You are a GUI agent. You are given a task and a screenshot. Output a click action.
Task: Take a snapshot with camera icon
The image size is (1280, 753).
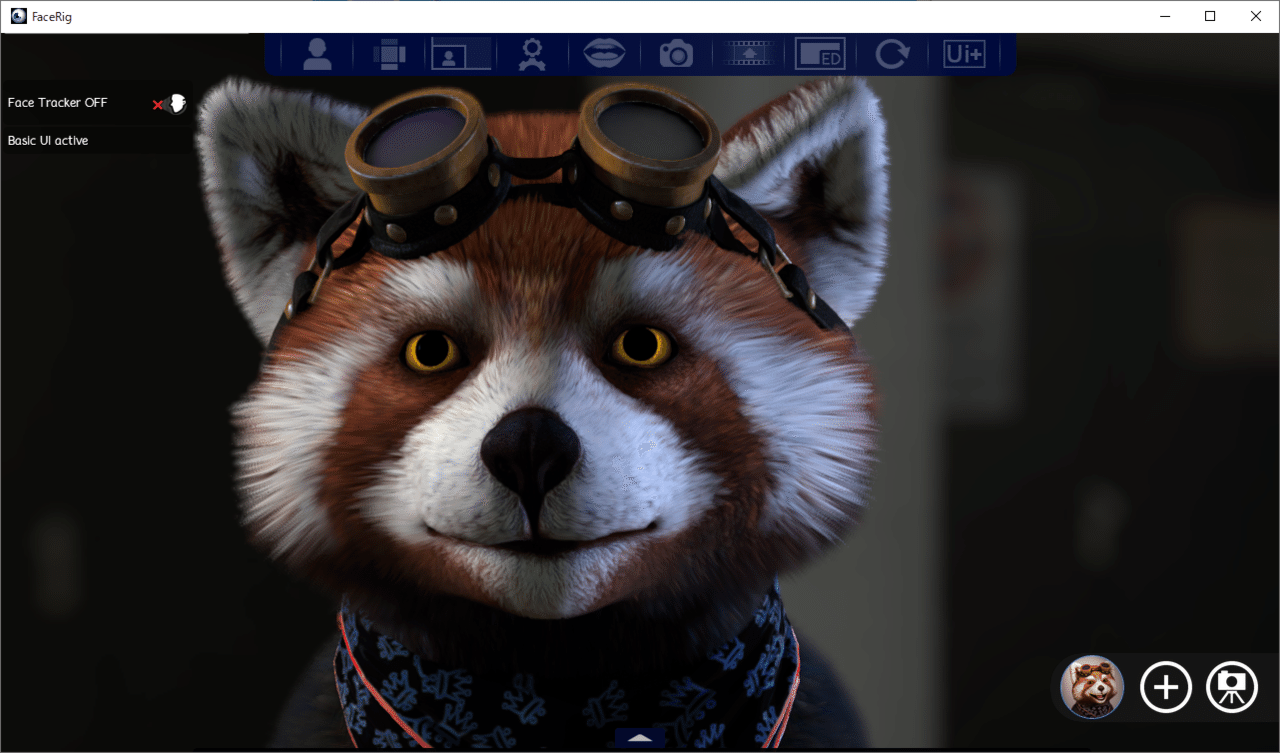pyautogui.click(x=676, y=54)
